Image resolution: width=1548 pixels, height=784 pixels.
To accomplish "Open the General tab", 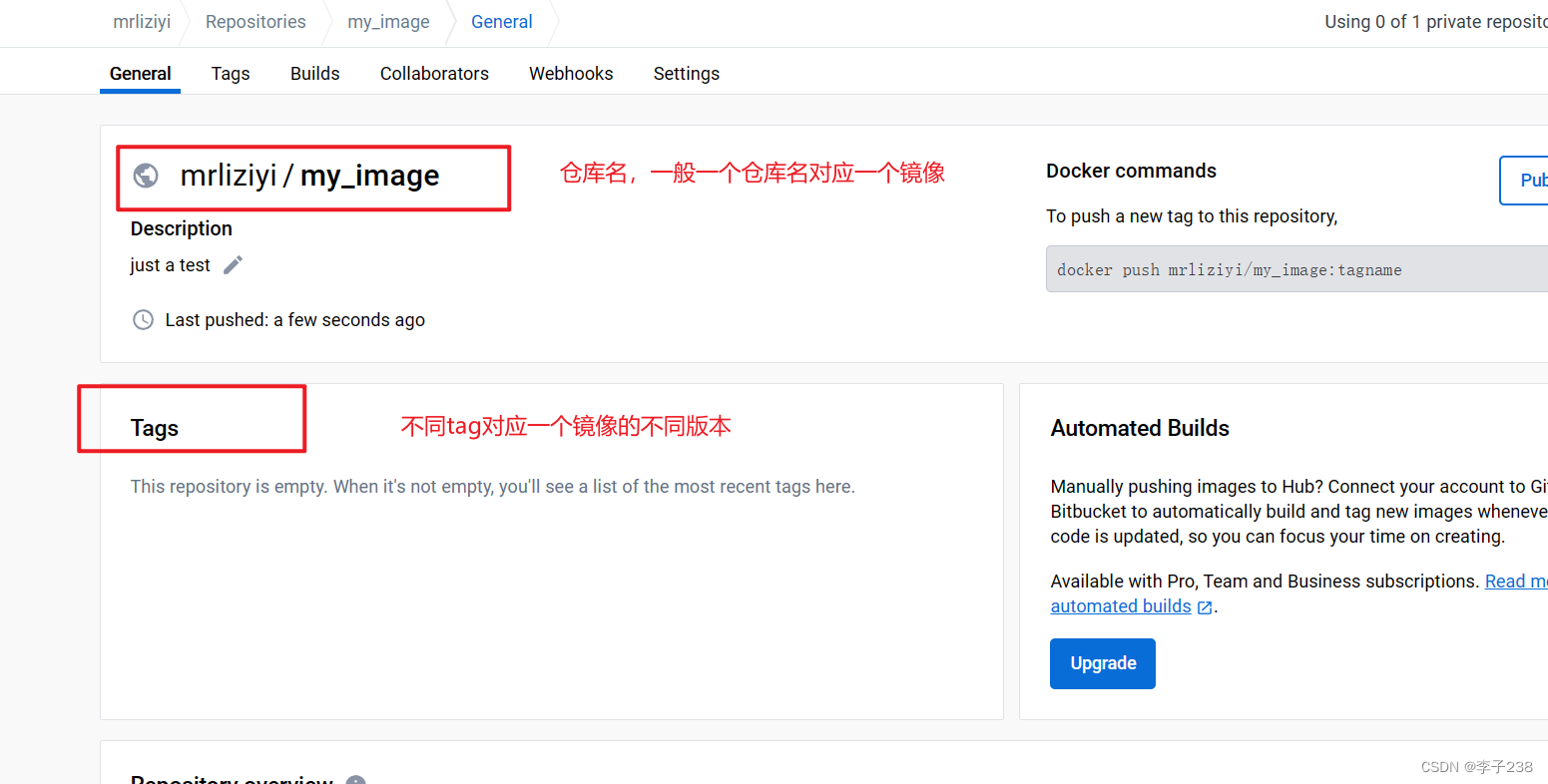I will [140, 74].
